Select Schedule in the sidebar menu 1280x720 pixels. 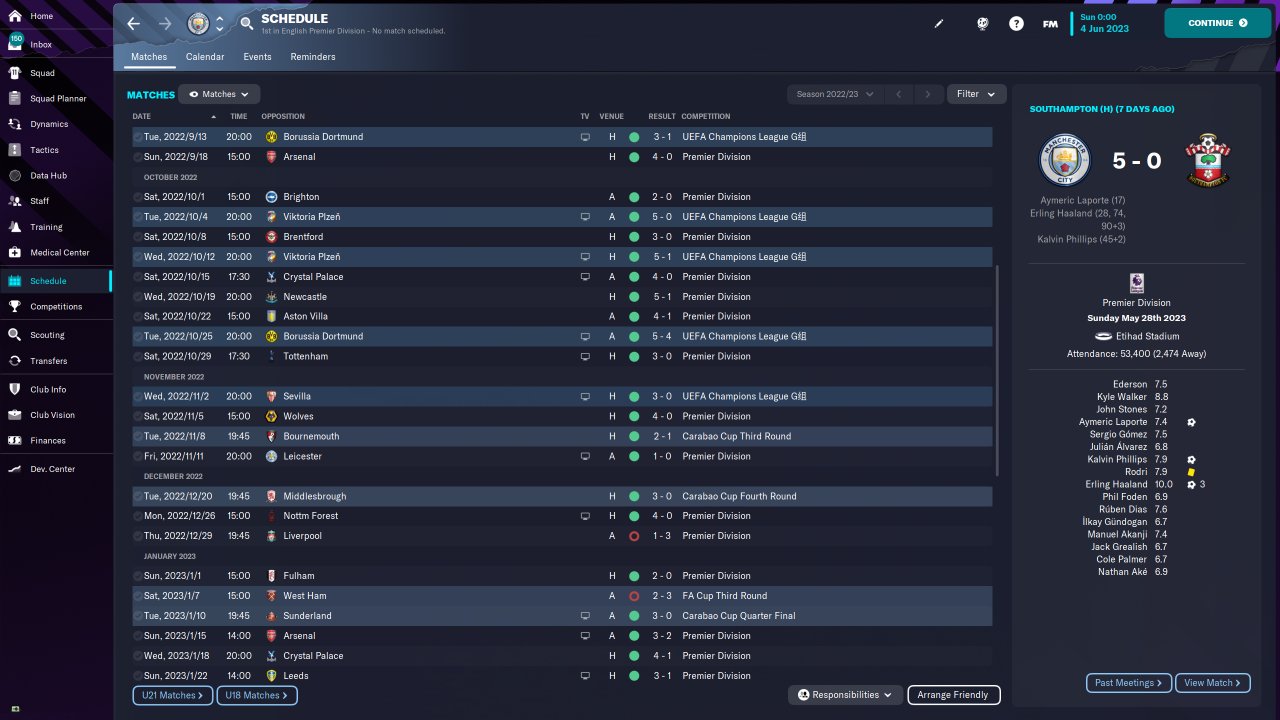(x=55, y=281)
